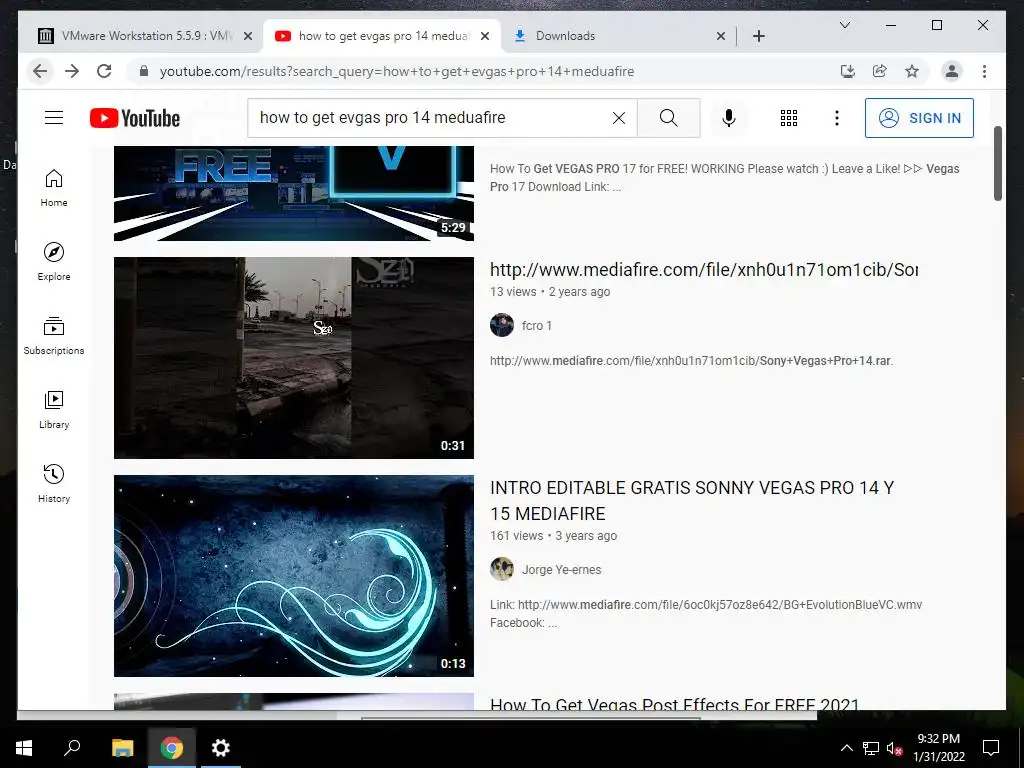
Task: Open How To Get Vegas Post Effects title
Action: [675, 703]
